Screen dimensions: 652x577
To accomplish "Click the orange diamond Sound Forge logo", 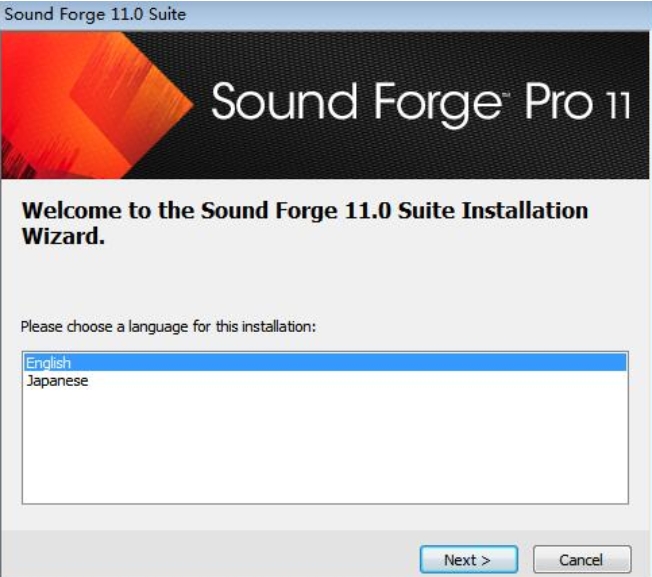I will pyautogui.click(x=131, y=104).
